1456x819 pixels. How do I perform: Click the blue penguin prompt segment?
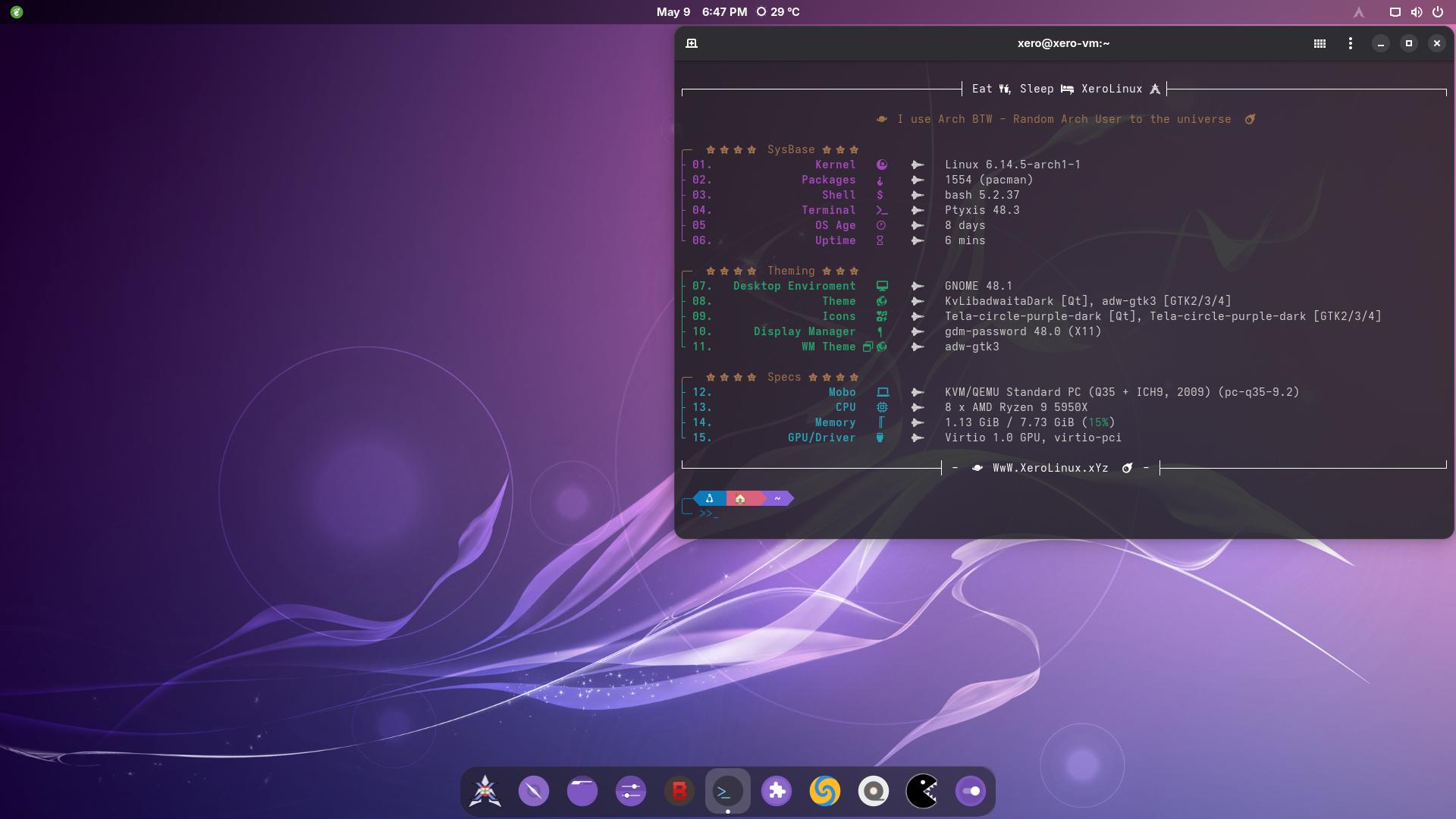pos(710,498)
